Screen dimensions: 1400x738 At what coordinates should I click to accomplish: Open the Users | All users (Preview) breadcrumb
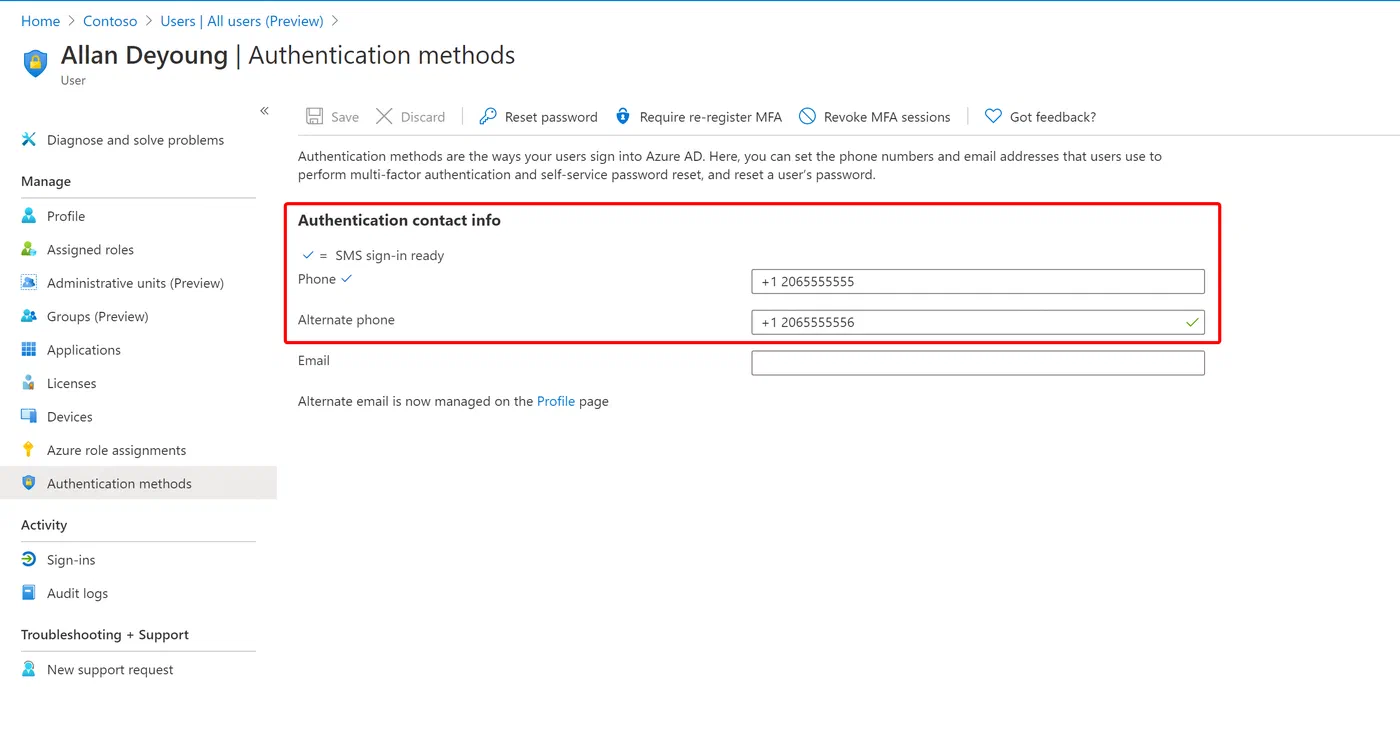coord(242,21)
